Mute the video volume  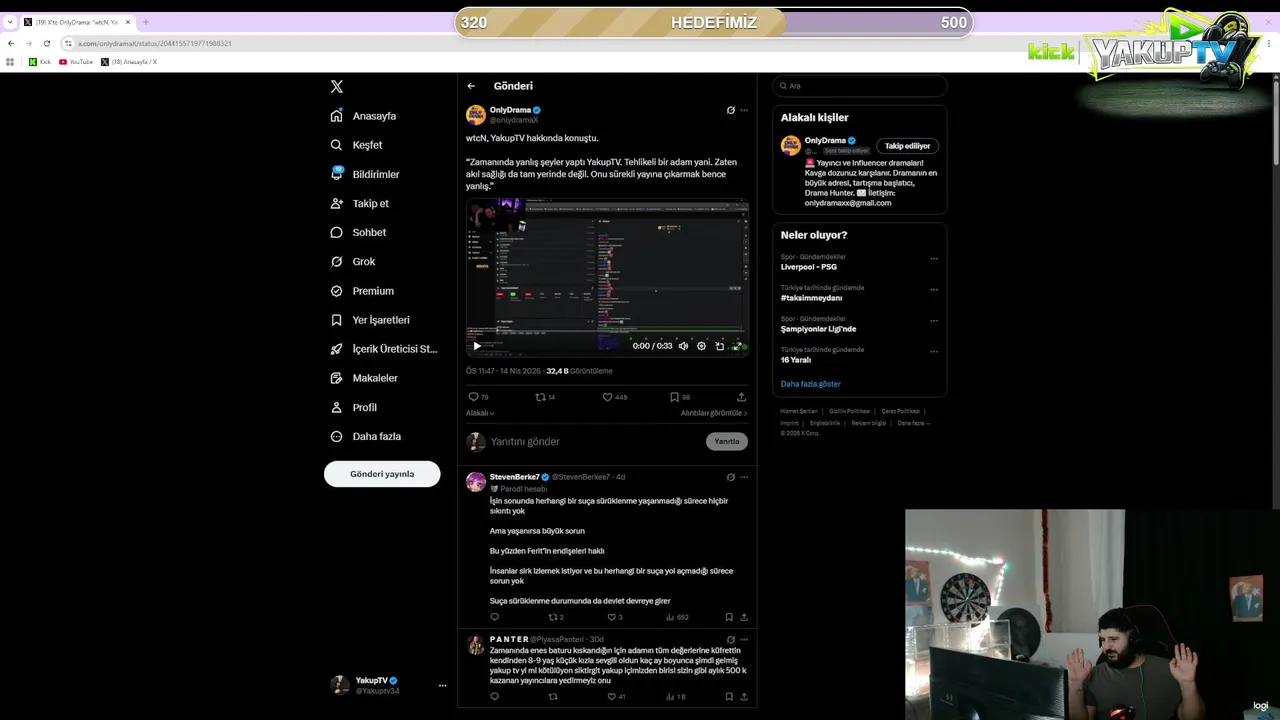click(x=684, y=346)
